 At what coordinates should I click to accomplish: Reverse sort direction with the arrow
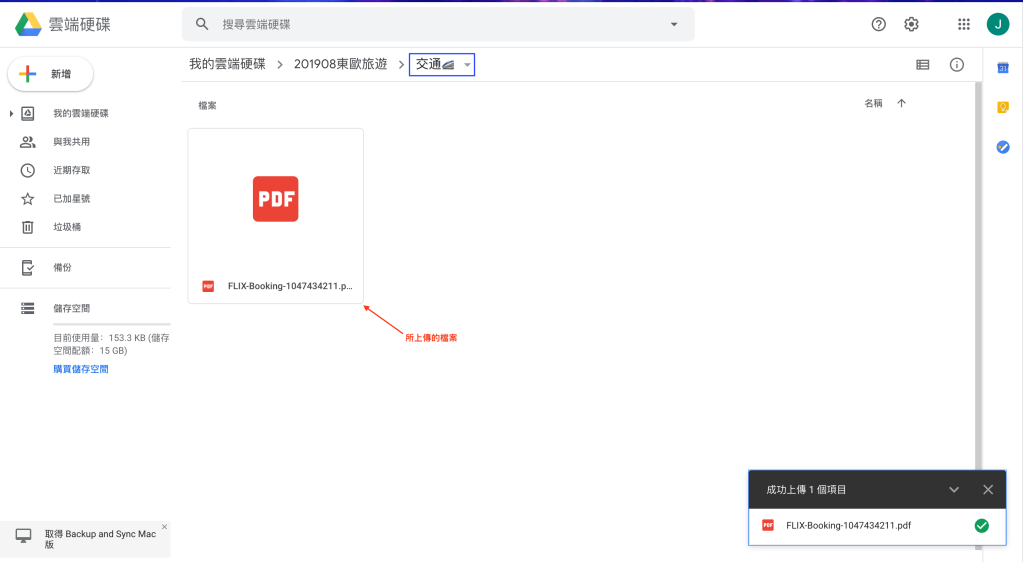(x=901, y=103)
